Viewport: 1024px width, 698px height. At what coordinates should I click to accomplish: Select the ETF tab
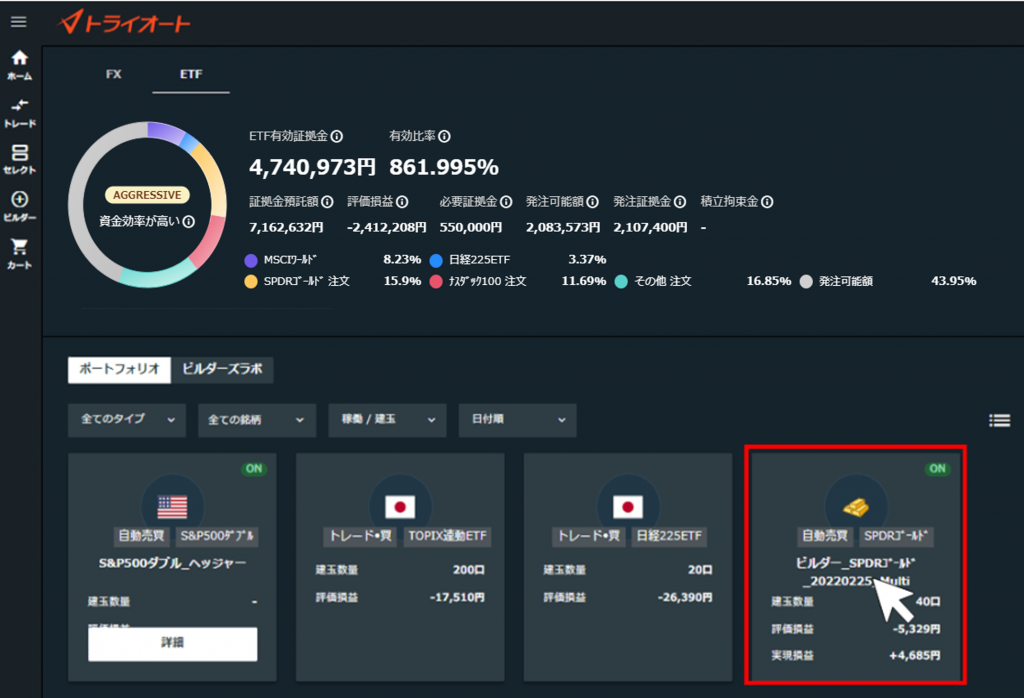(191, 74)
